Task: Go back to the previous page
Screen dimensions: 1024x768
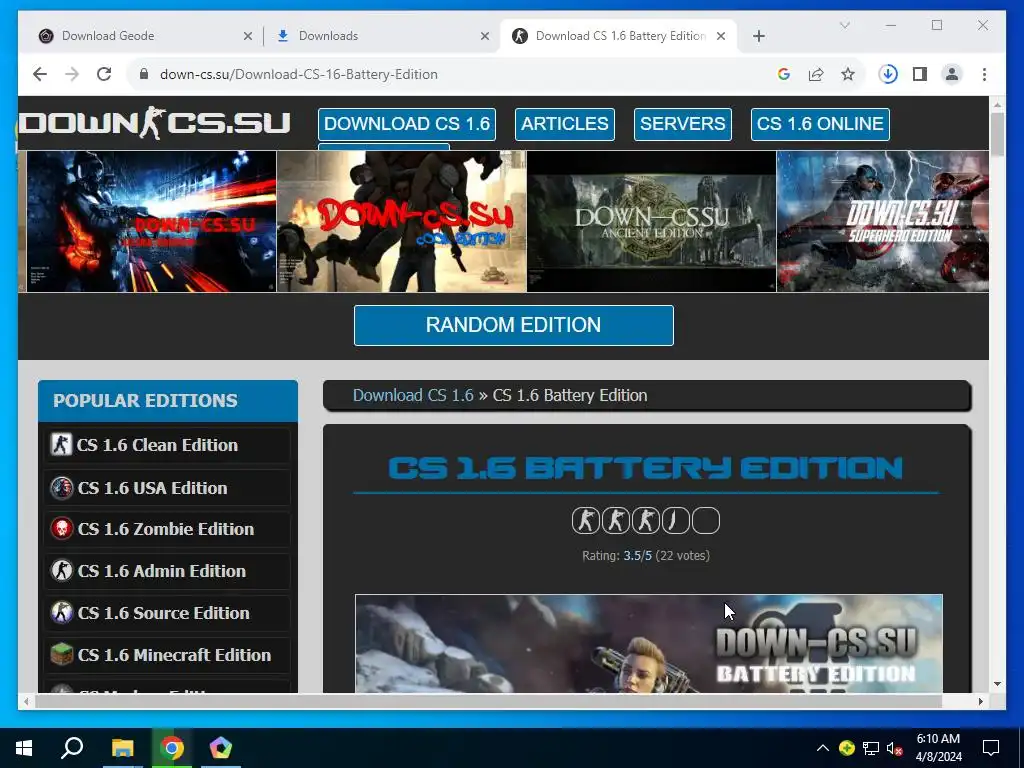Action: click(40, 74)
